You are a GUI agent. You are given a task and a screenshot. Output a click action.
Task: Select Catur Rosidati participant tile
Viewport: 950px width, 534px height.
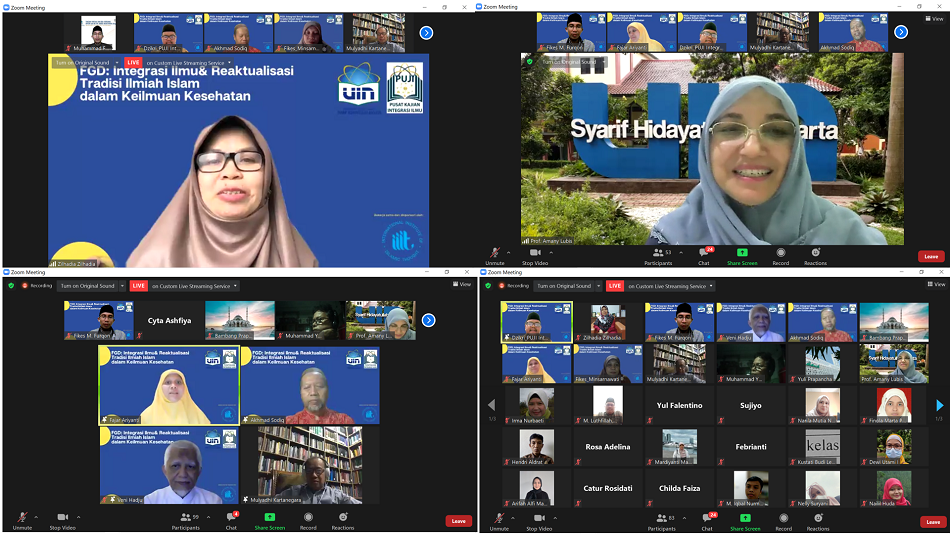coord(608,487)
